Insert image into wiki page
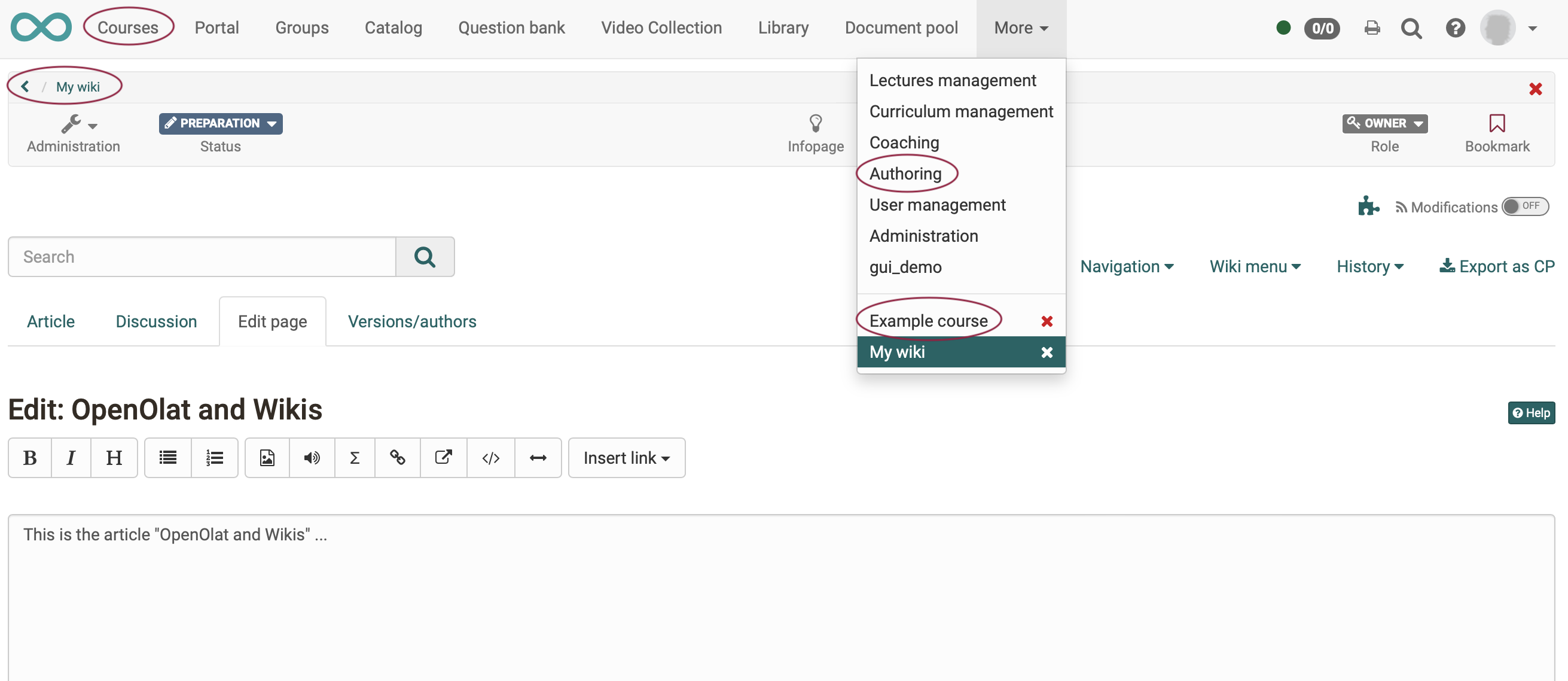Image resolution: width=1568 pixels, height=681 pixels. point(267,457)
